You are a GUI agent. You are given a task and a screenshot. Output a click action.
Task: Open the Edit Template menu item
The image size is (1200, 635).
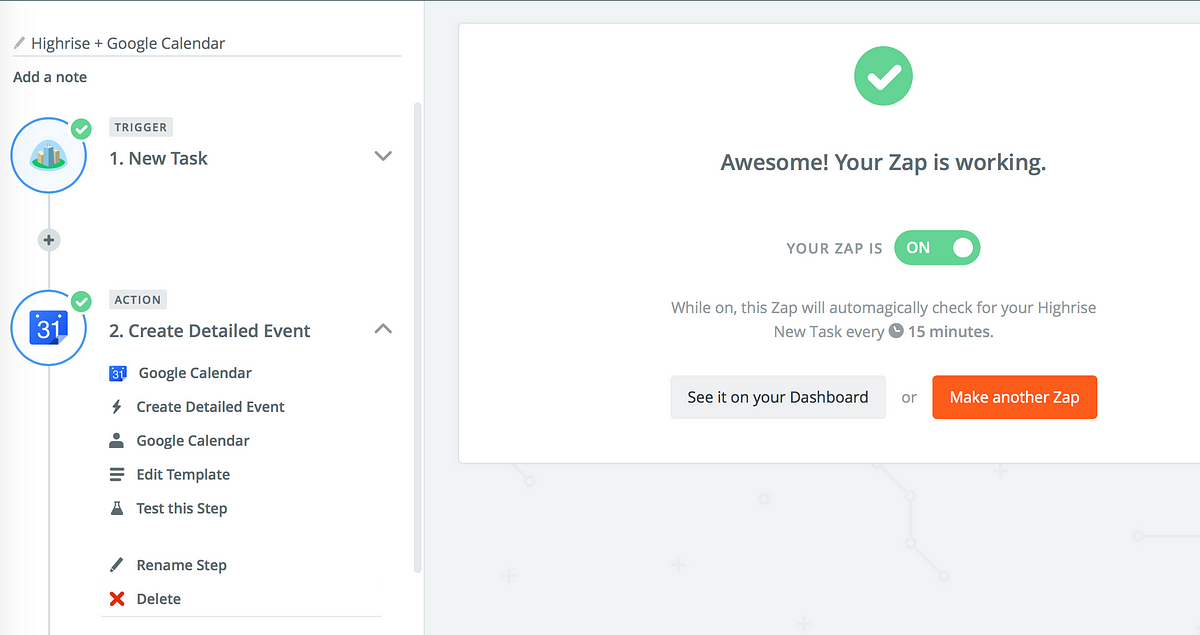click(x=183, y=474)
